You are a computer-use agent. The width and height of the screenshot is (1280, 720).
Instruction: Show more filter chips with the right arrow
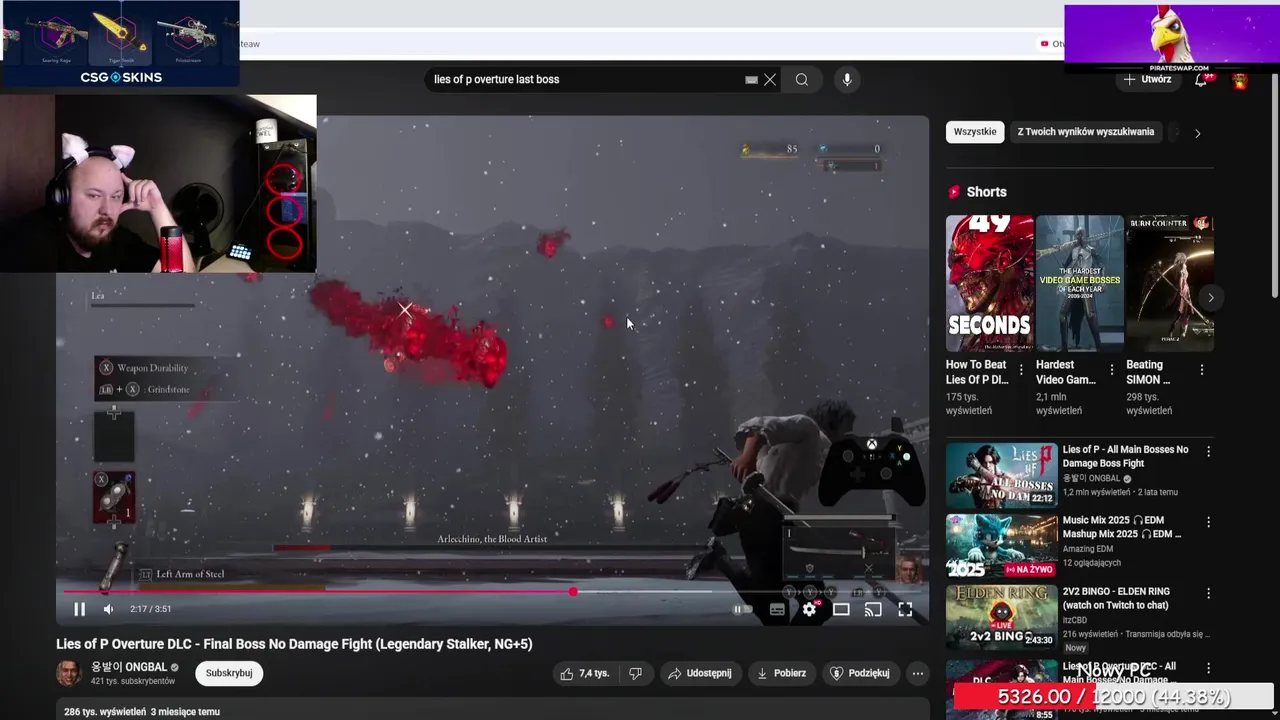pos(1197,133)
